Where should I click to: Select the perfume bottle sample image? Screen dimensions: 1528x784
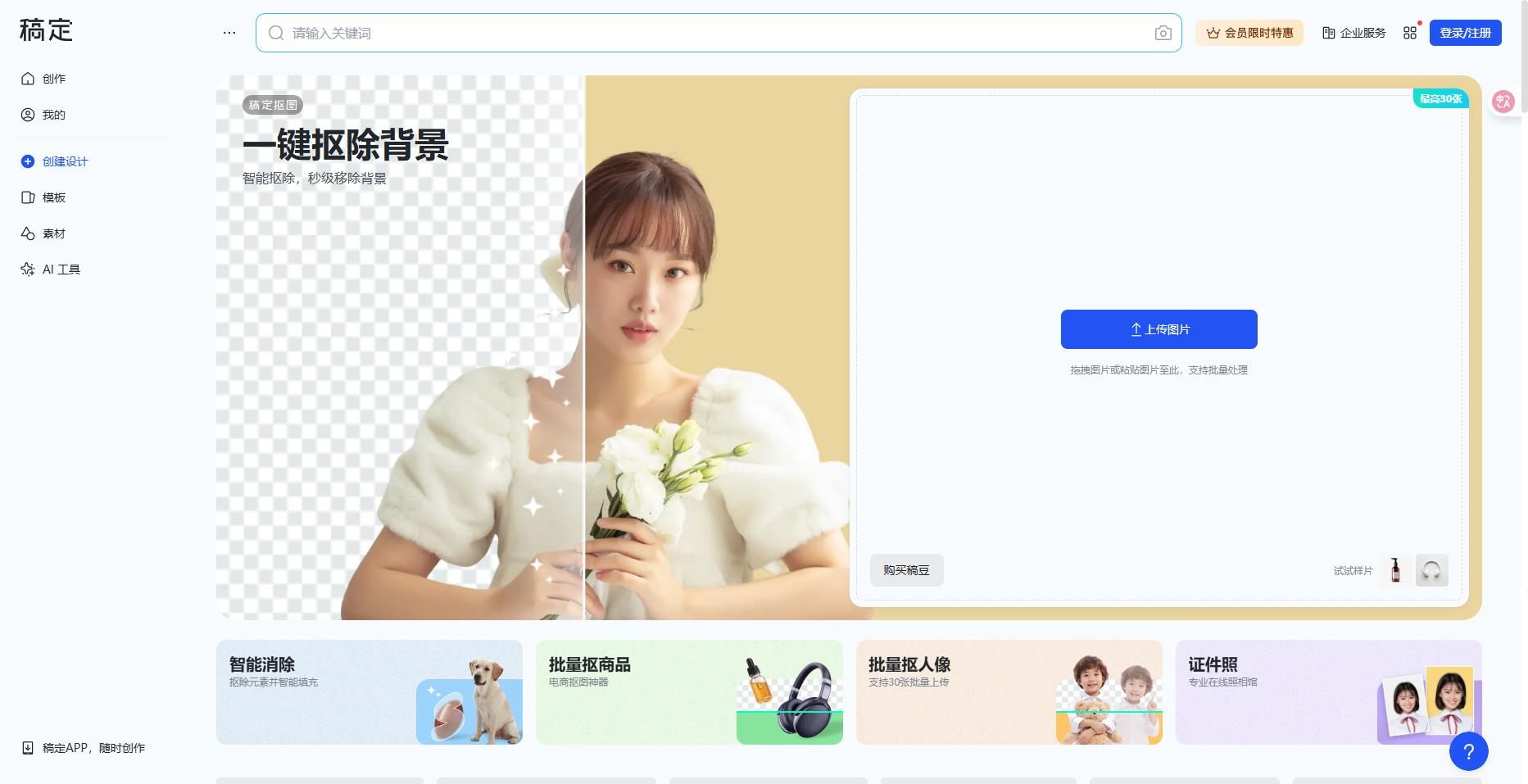pos(1395,570)
